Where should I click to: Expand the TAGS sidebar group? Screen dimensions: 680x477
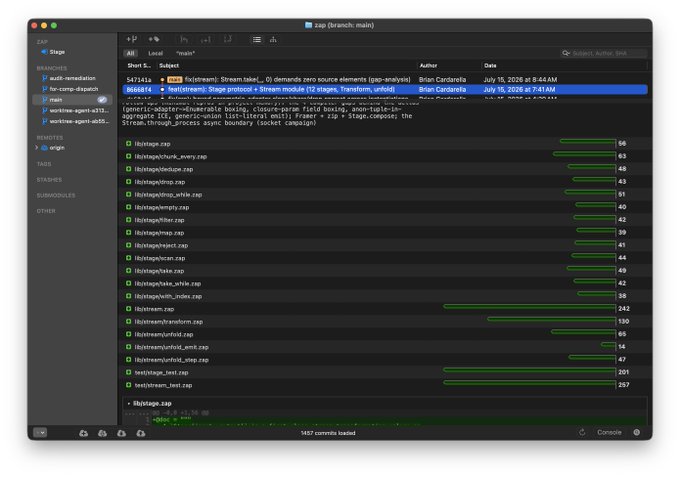coord(44,164)
